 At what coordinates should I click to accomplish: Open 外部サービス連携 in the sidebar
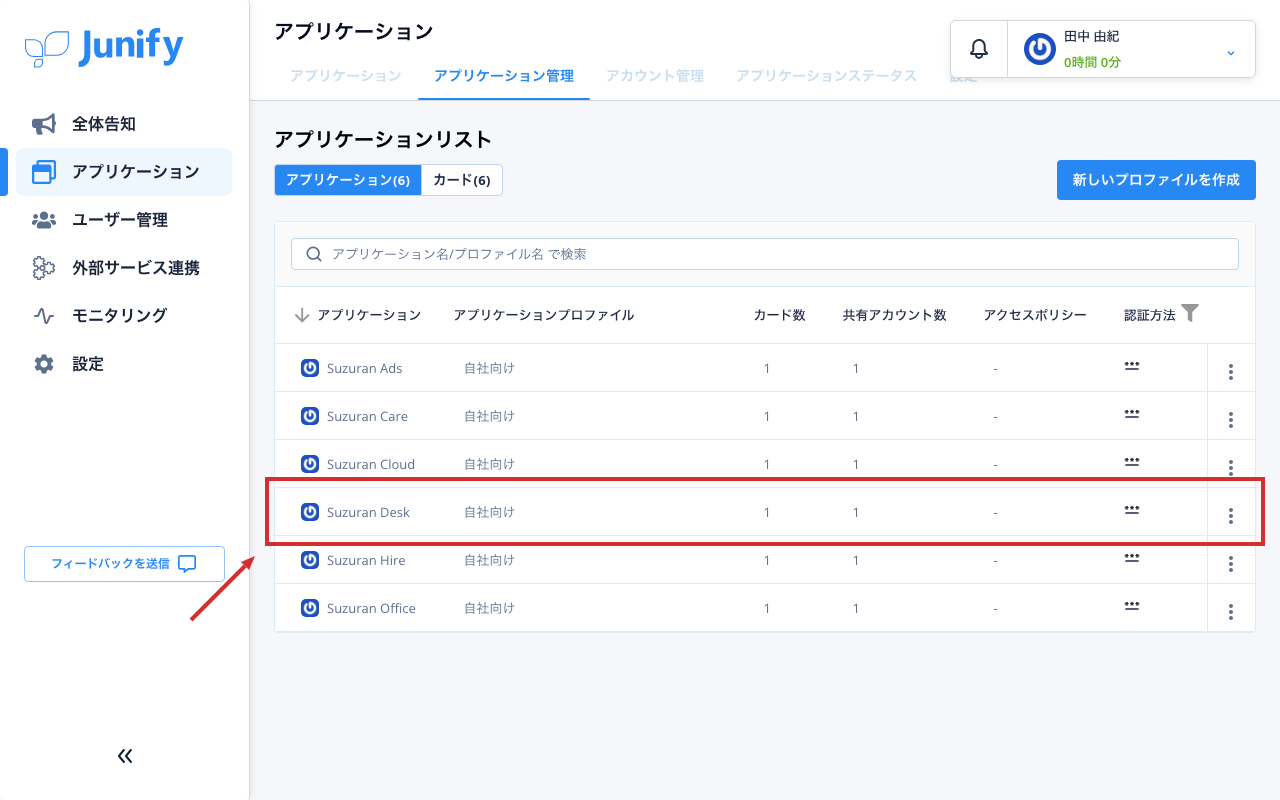pyautogui.click(x=124, y=268)
